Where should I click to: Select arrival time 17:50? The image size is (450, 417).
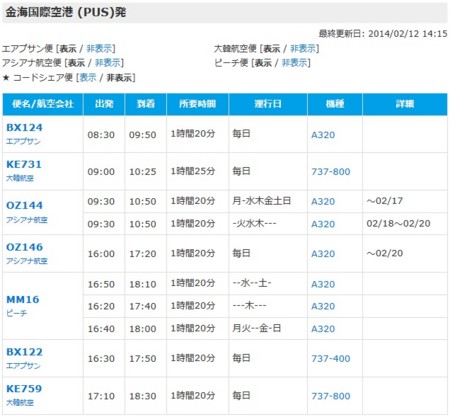click(143, 358)
